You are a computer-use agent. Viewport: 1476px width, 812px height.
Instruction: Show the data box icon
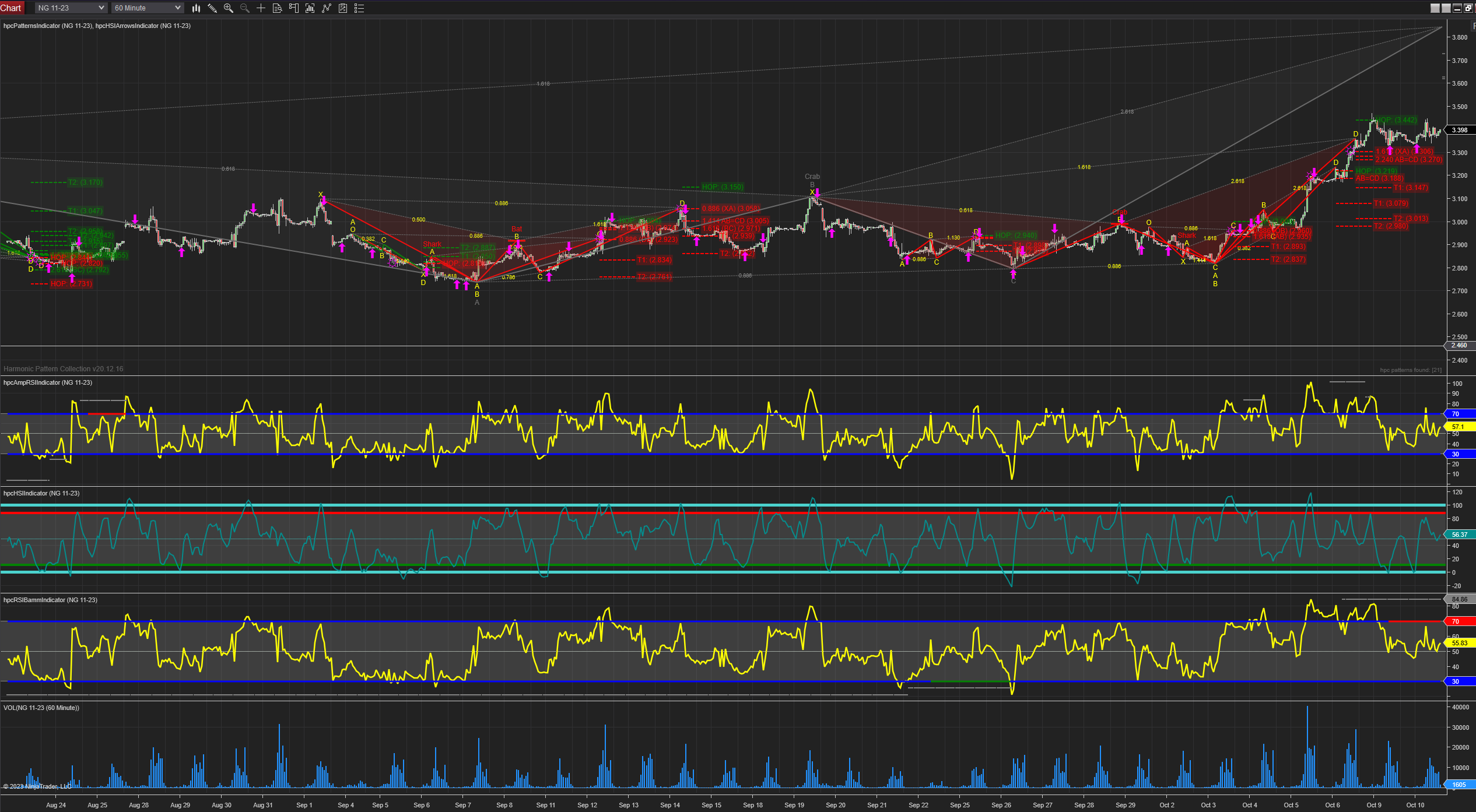[x=278, y=8]
